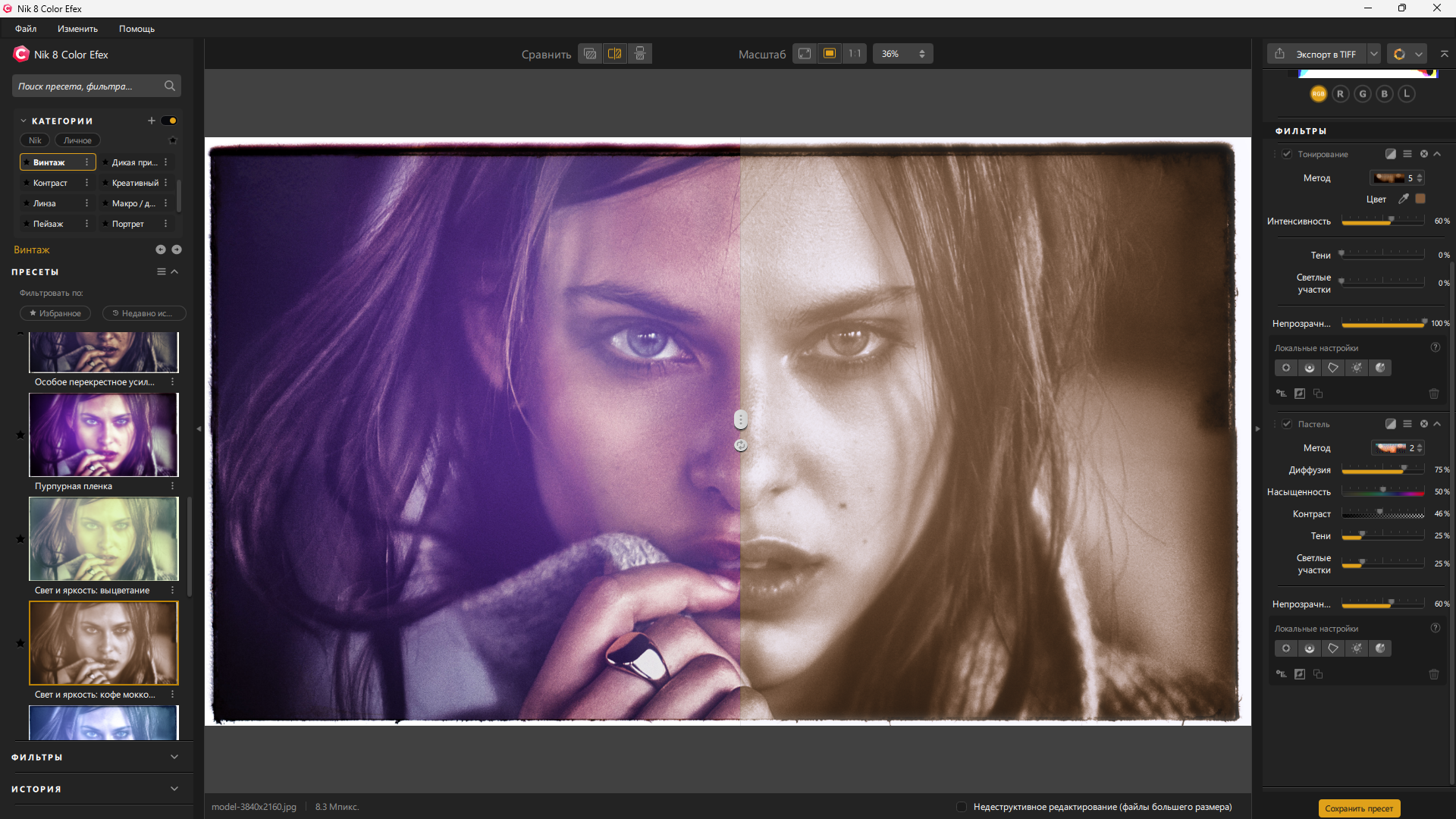
Task: Collapse the Тонирование filter panel
Action: 1437,154
